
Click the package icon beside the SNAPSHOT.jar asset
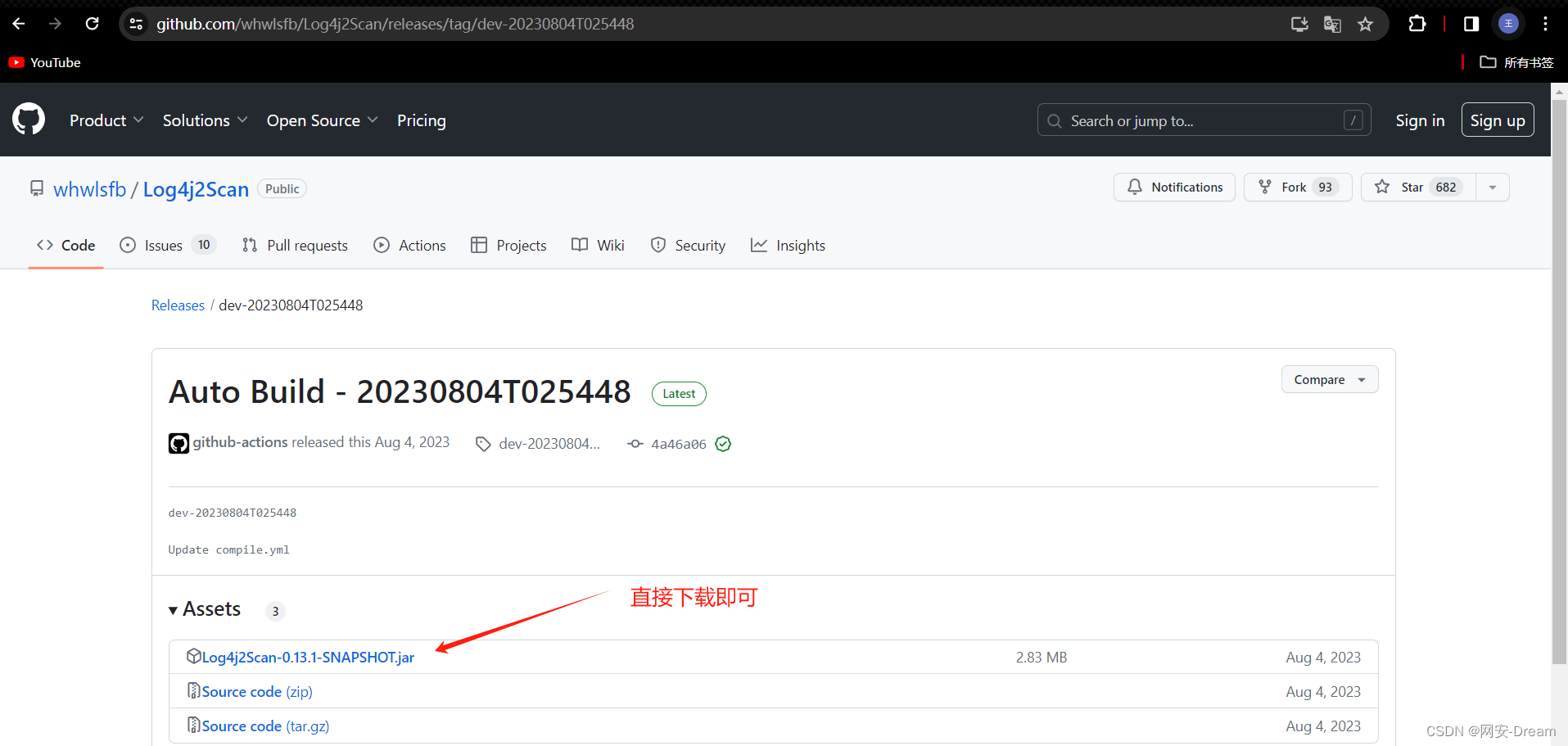click(193, 656)
